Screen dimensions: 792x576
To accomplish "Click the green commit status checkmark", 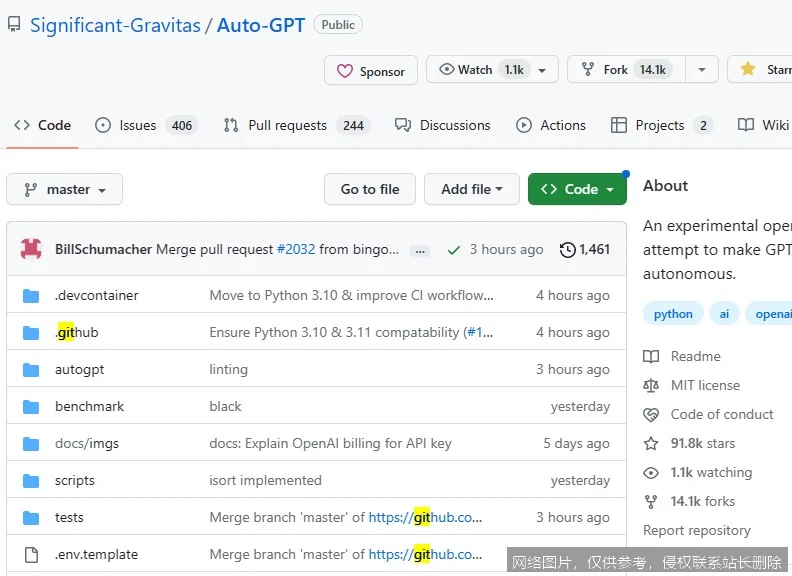I will pyautogui.click(x=454, y=250).
